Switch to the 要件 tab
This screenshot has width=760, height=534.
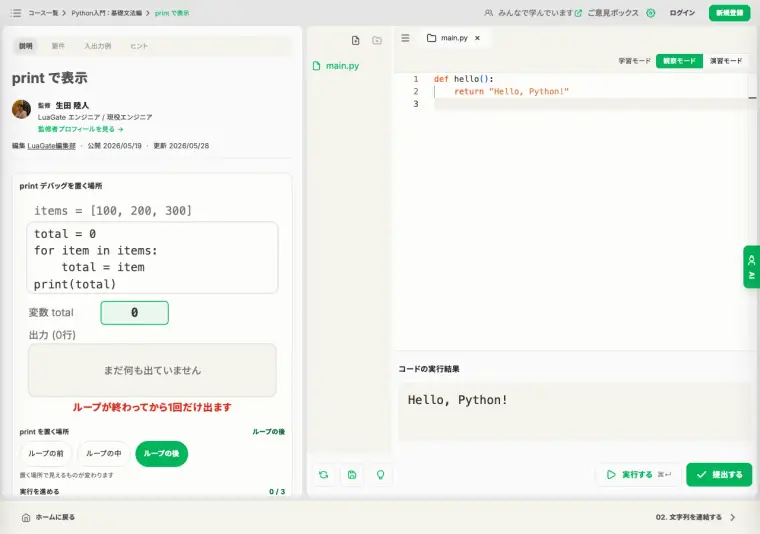(x=58, y=46)
